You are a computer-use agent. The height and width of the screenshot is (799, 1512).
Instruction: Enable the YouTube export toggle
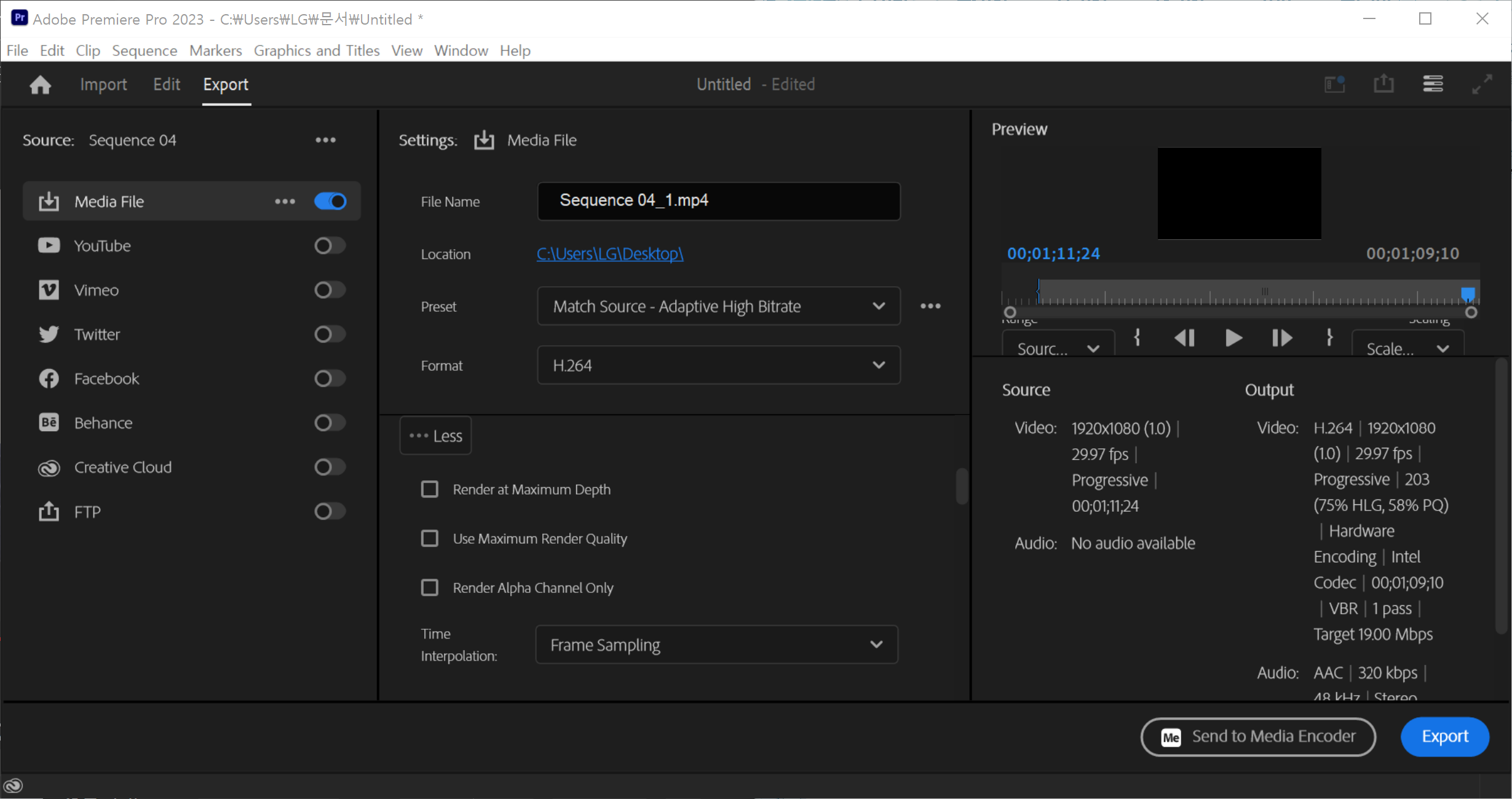[330, 246]
